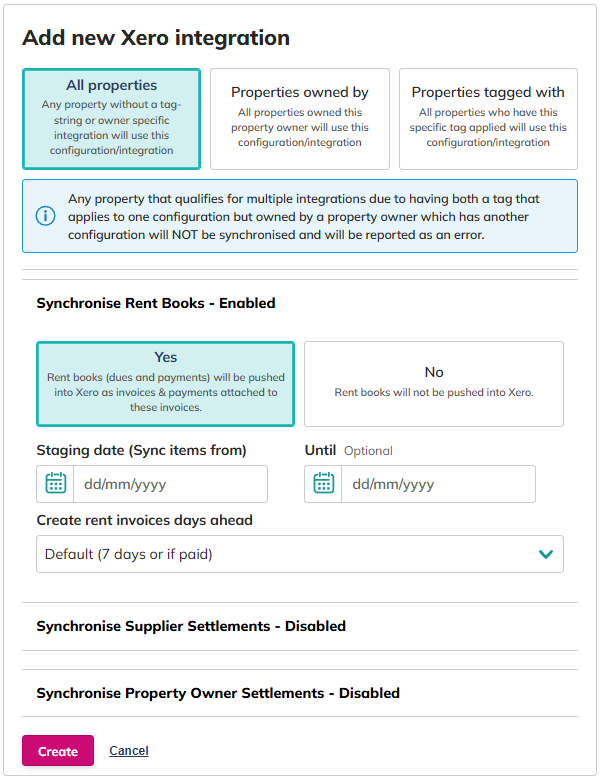Viewport: 600px width, 779px height.
Task: Click the Add new Xero integration heading
Action: 156,38
